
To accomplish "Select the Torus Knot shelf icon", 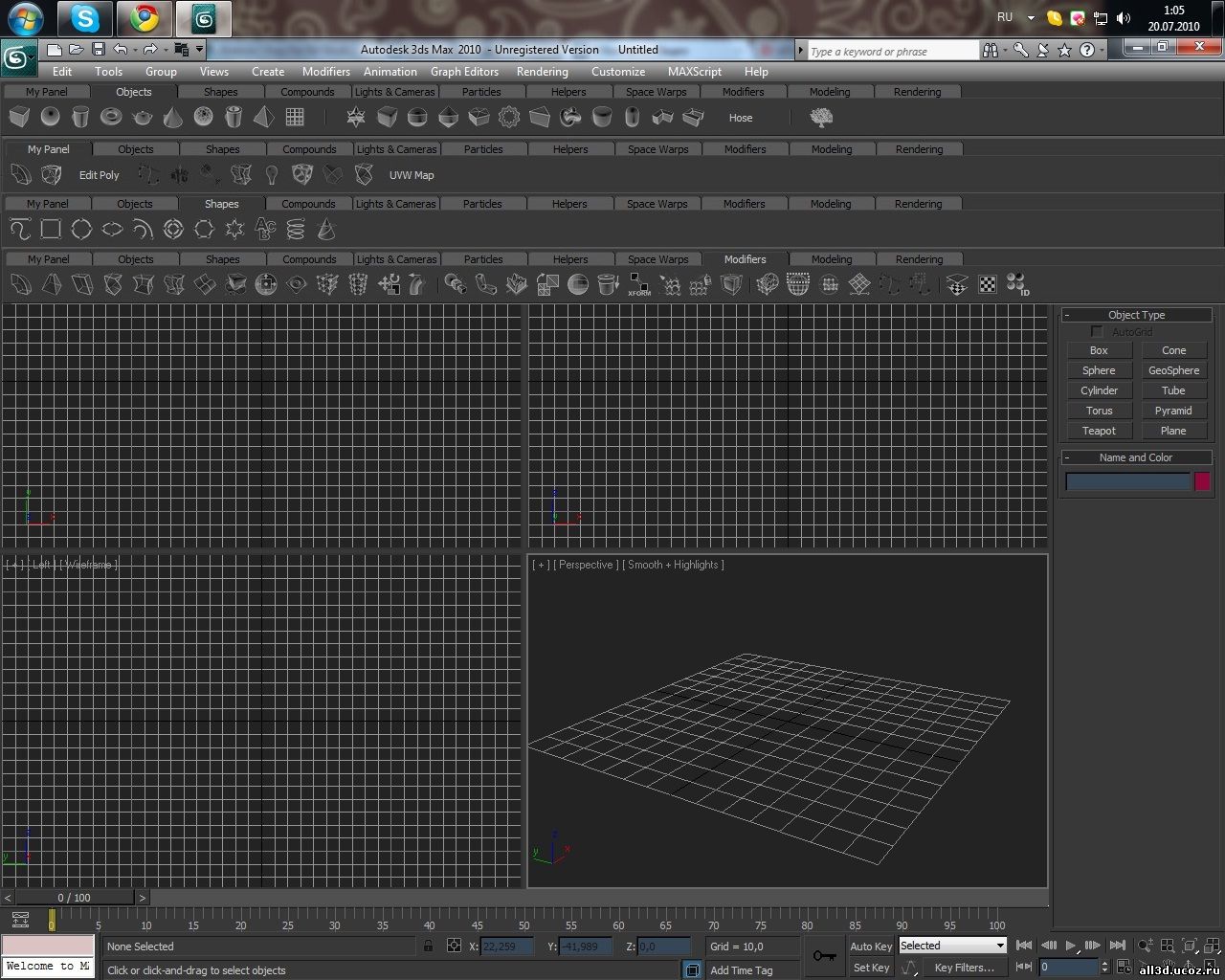I will point(570,118).
